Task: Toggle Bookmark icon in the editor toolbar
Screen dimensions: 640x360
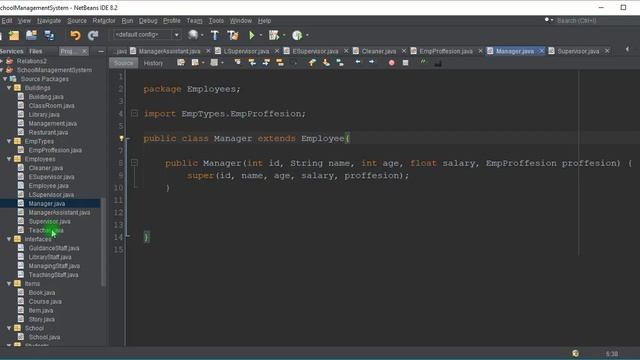Action: point(340,62)
